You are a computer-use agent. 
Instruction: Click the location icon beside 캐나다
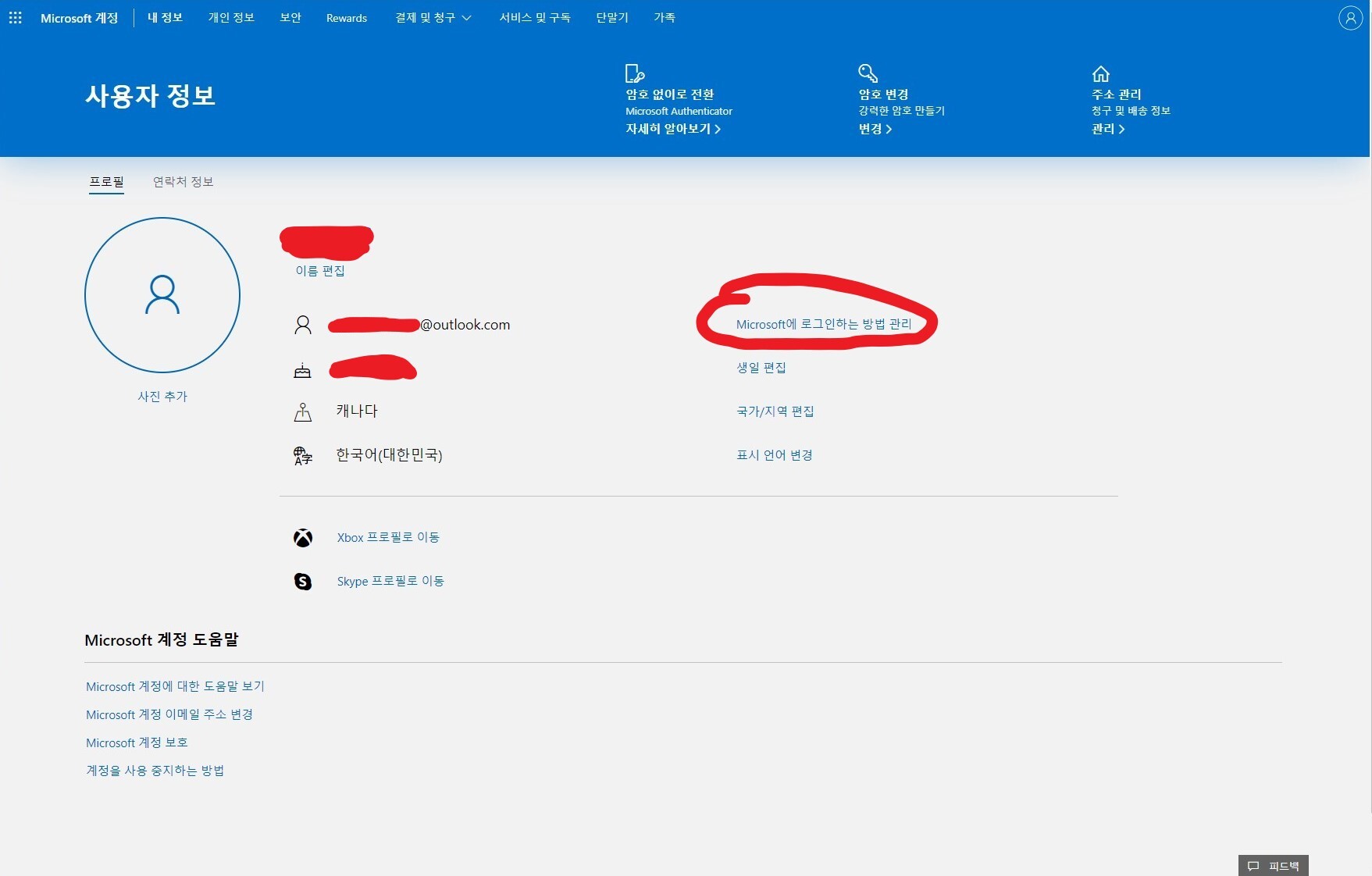[x=303, y=411]
